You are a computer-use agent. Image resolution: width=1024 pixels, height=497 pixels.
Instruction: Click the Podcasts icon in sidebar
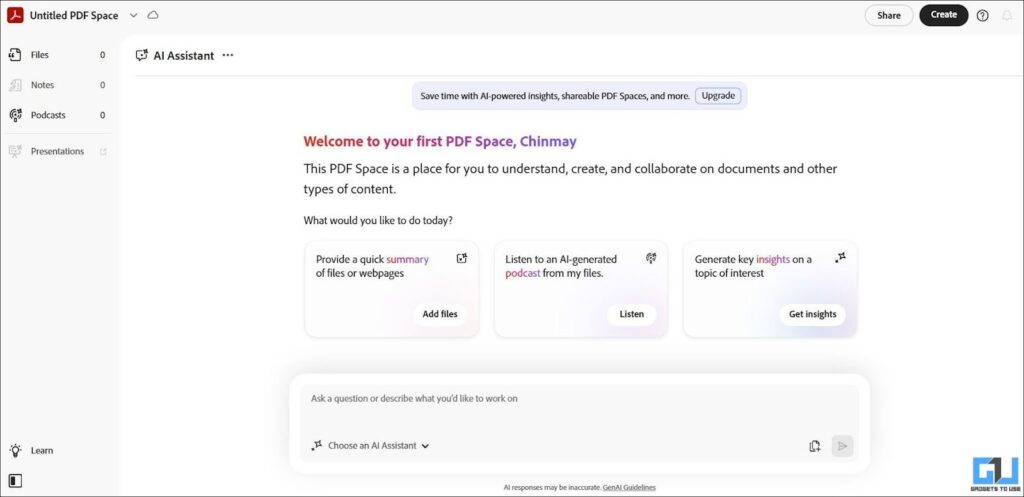point(15,115)
